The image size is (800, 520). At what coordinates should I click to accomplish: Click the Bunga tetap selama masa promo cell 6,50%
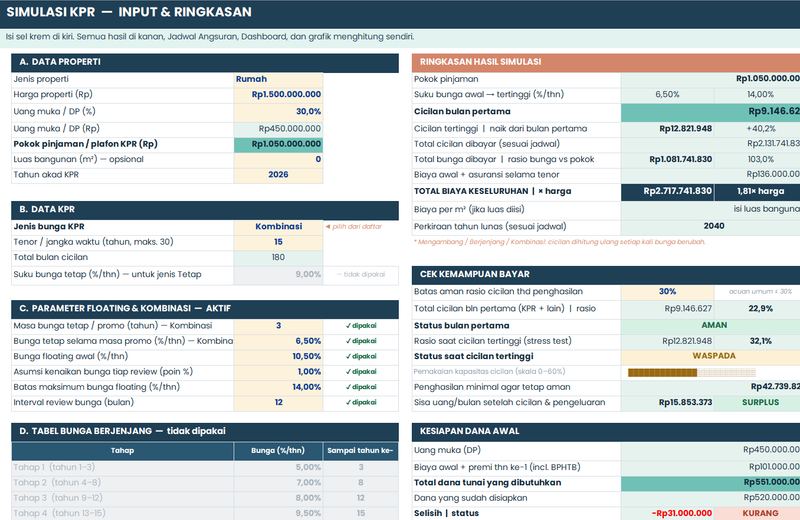point(278,341)
